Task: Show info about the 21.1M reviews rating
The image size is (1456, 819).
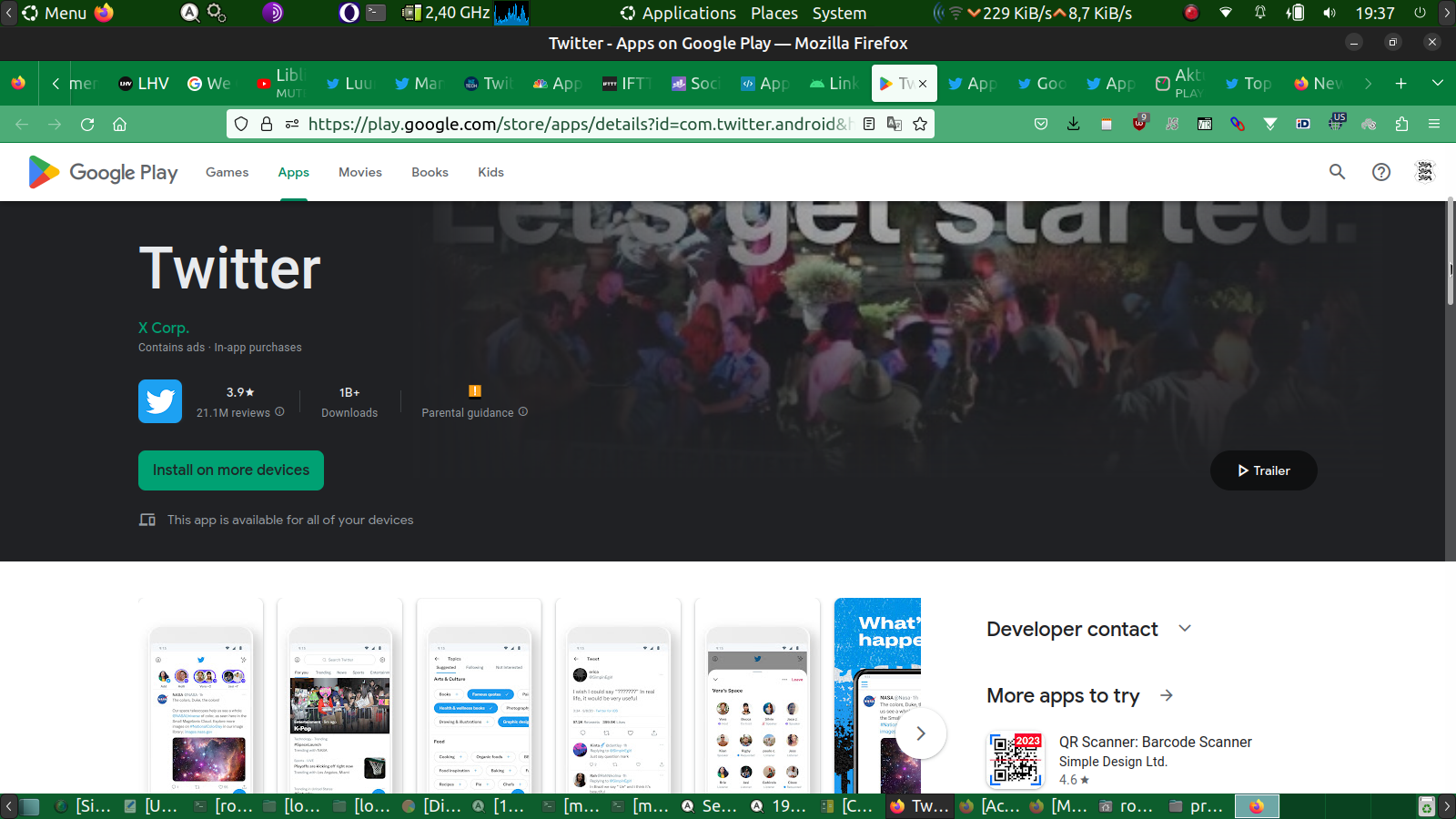Action: point(280,412)
